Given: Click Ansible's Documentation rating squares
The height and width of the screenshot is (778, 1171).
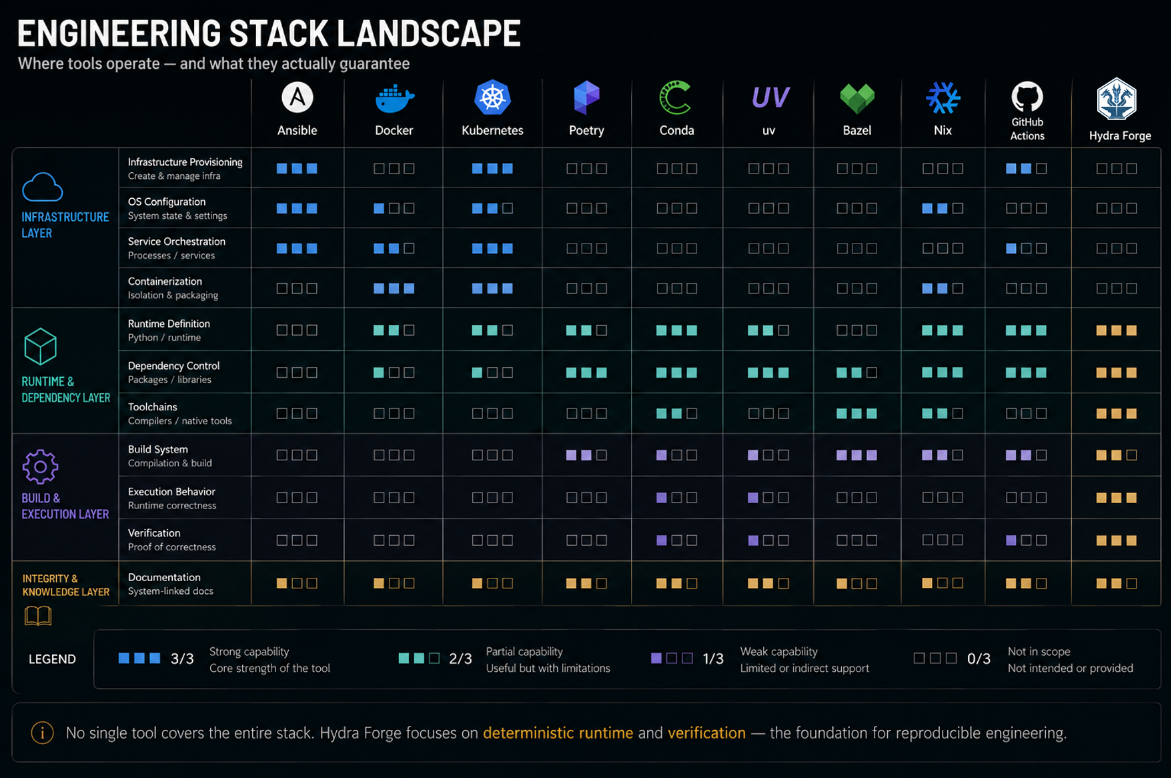Looking at the screenshot, I should [297, 584].
